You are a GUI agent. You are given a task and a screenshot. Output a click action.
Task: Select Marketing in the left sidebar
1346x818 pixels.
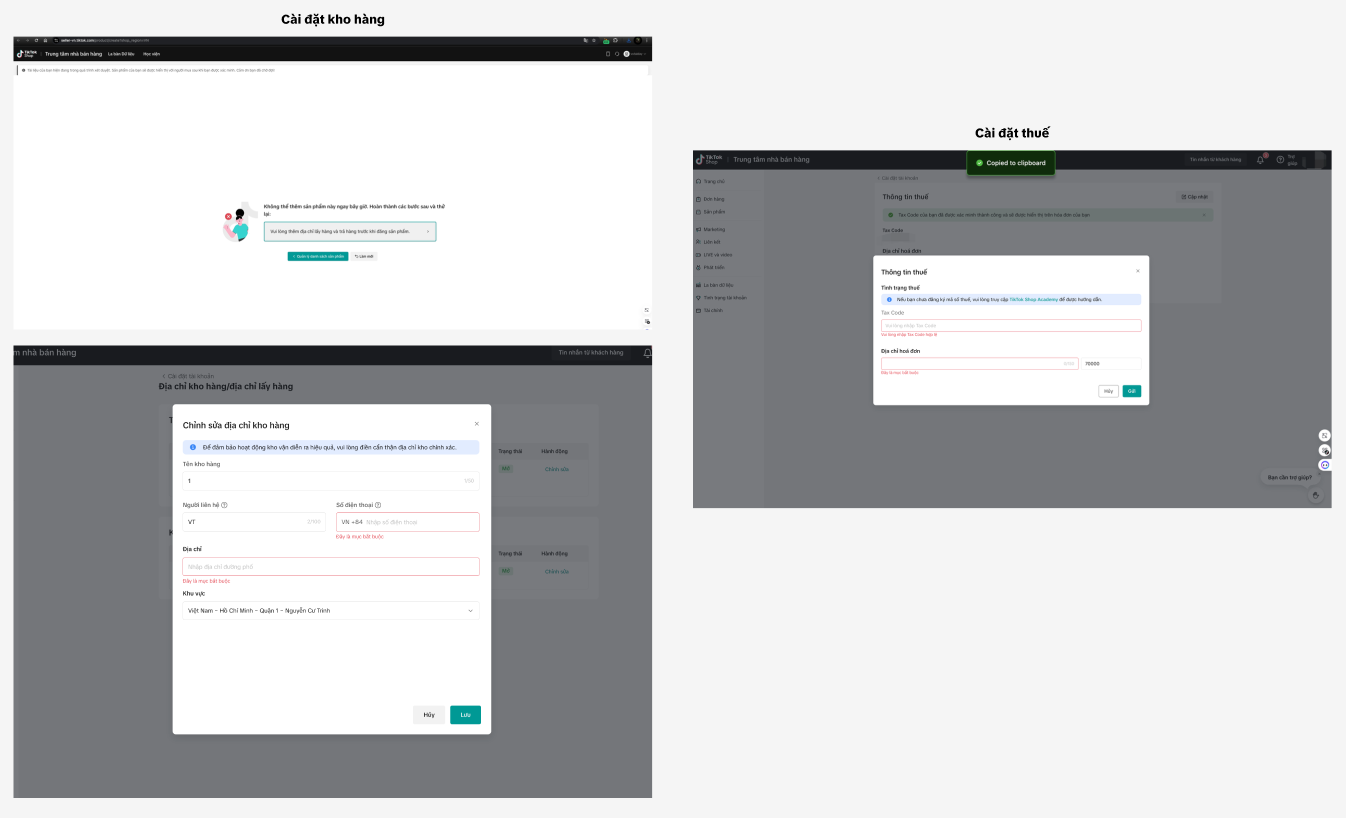[713, 229]
